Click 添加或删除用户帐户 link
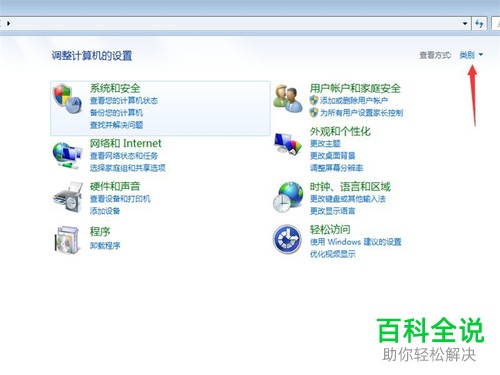The height and width of the screenshot is (375, 500). (354, 100)
